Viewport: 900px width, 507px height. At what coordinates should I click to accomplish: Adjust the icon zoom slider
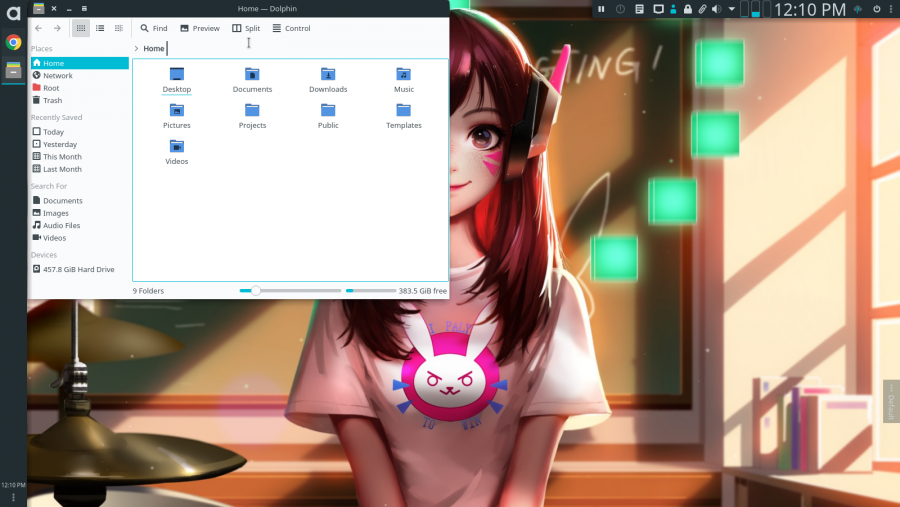[290, 291]
